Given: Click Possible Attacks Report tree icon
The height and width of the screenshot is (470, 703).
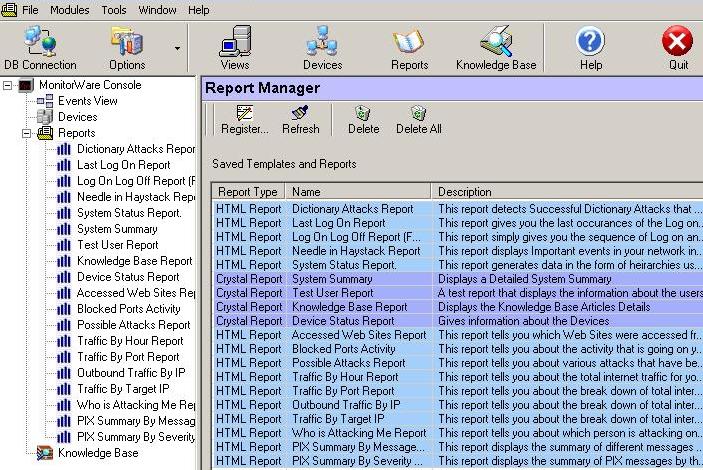Looking at the screenshot, I should 64,325.
